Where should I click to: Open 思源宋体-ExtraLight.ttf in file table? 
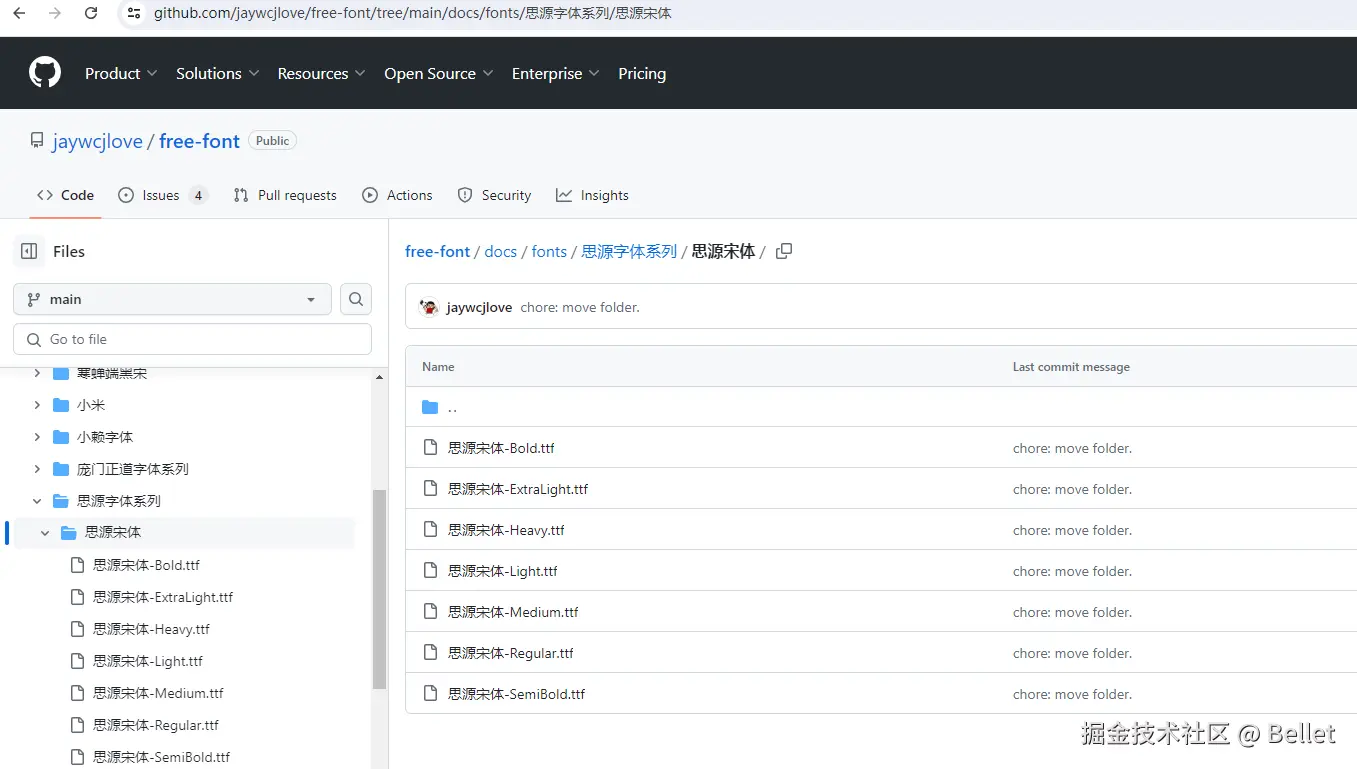coord(518,489)
